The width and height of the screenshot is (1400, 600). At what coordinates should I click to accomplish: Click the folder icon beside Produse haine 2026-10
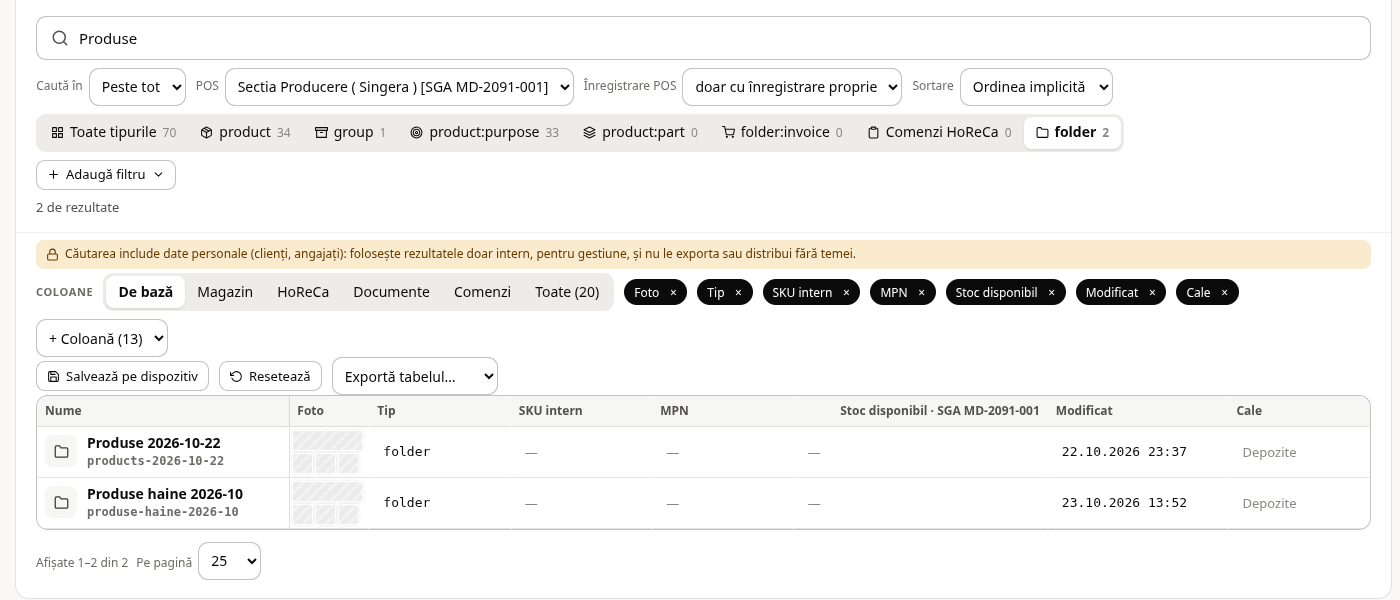tap(61, 503)
